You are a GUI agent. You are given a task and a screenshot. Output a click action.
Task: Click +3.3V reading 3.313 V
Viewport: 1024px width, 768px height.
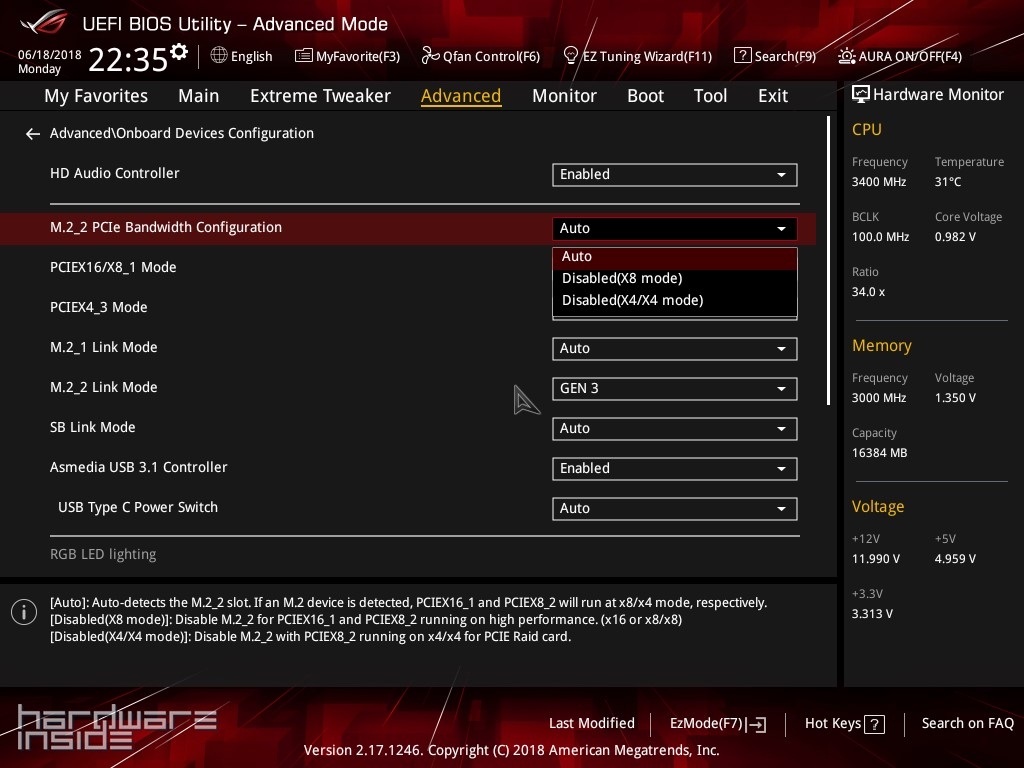tap(872, 614)
